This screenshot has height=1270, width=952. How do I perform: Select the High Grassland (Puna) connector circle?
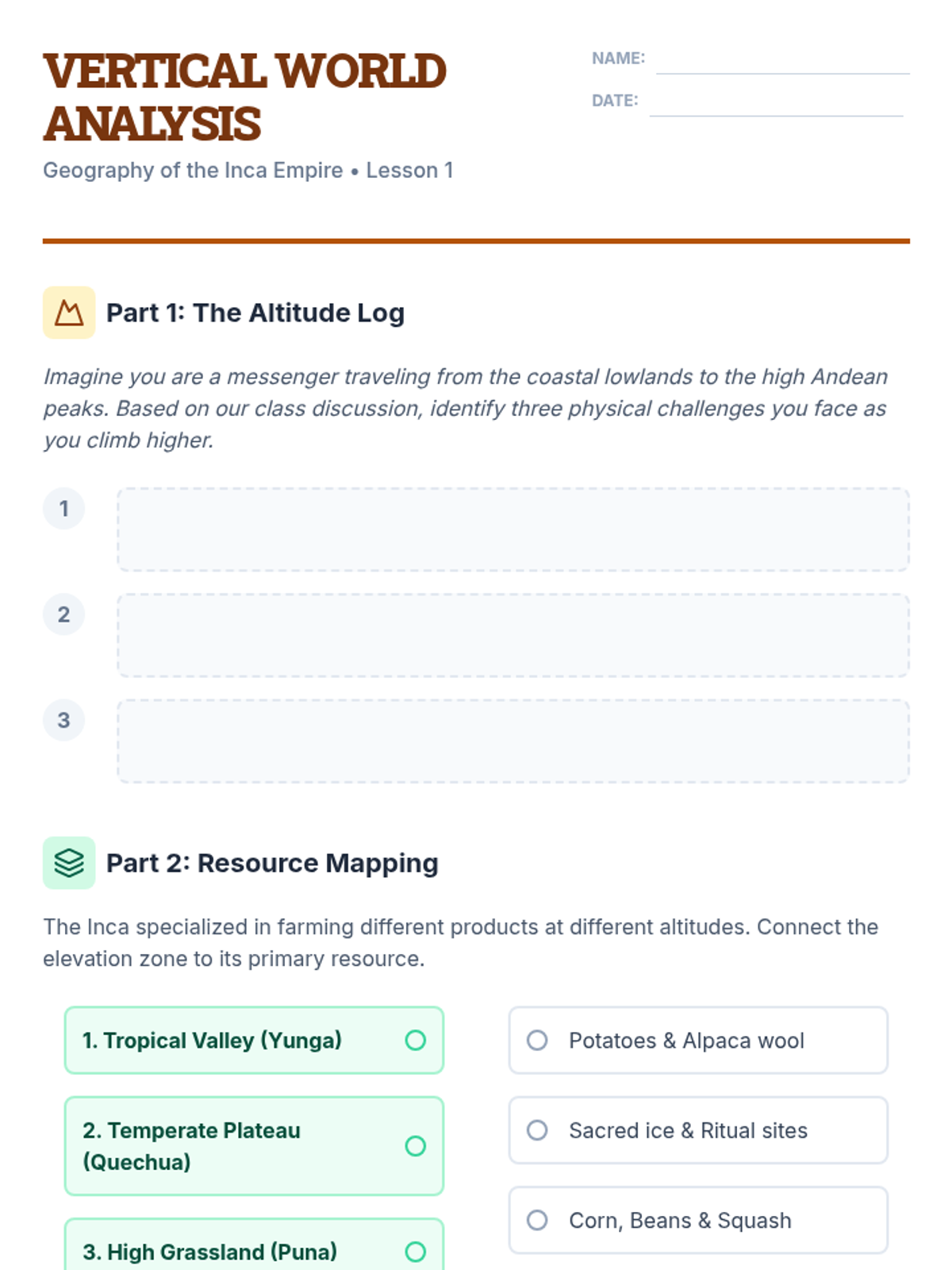coord(416,1252)
